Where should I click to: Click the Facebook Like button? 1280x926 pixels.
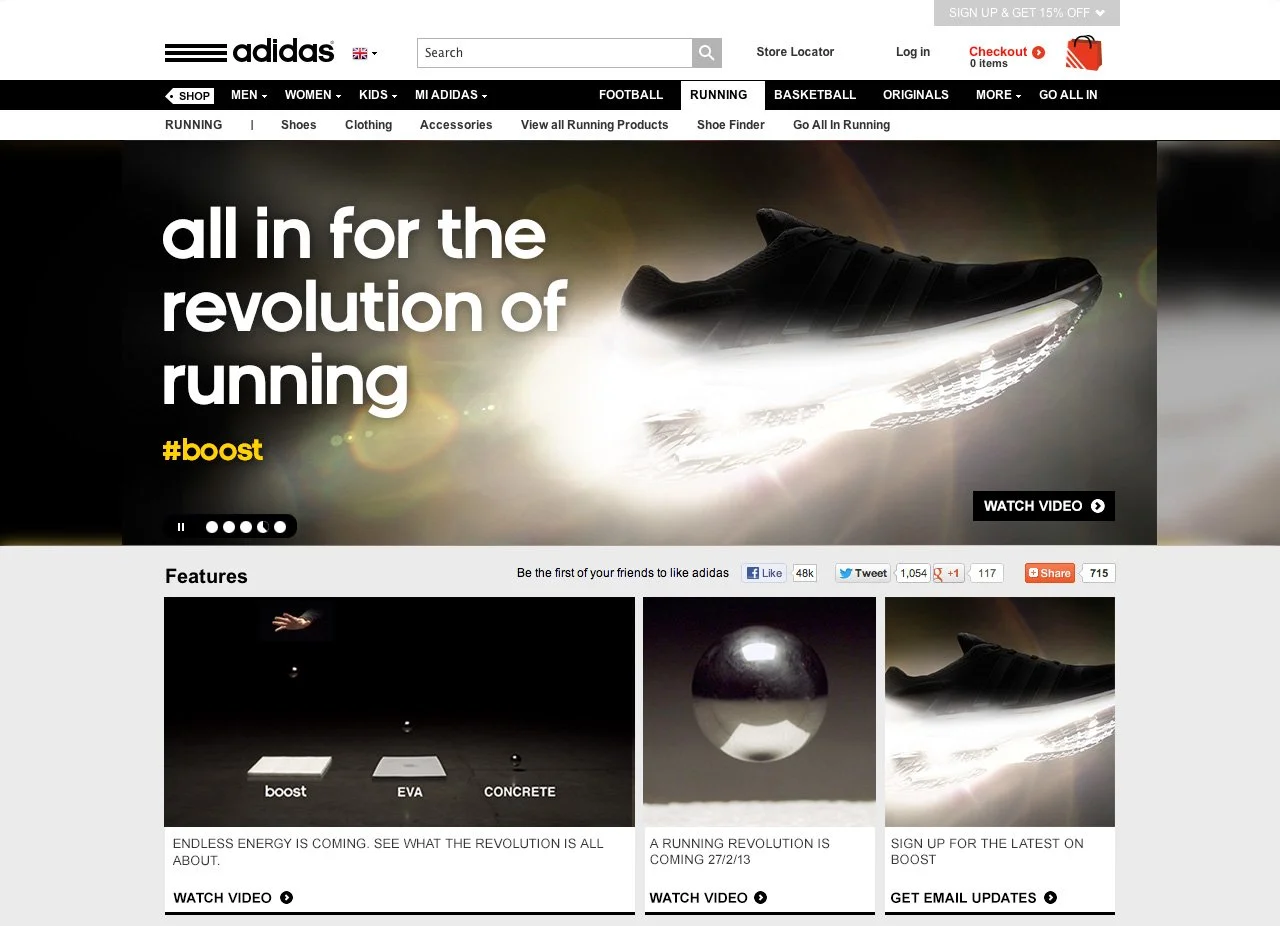point(764,573)
